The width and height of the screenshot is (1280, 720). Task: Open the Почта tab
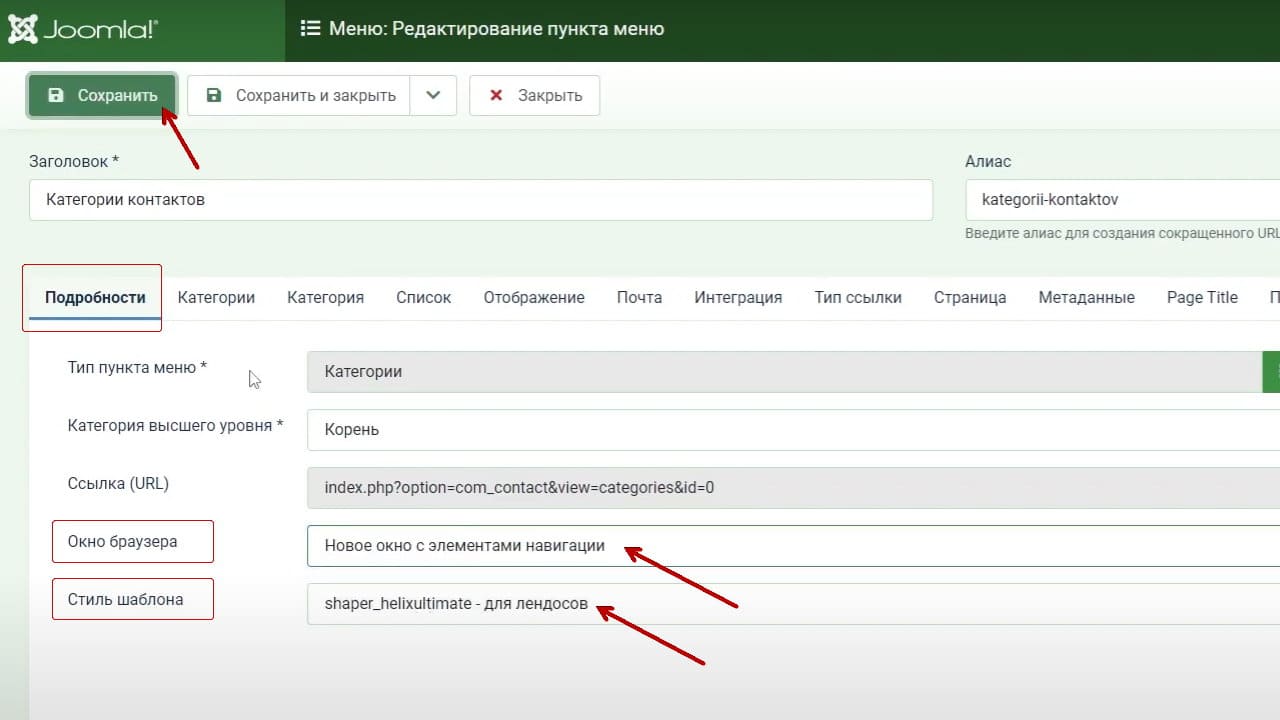point(639,298)
